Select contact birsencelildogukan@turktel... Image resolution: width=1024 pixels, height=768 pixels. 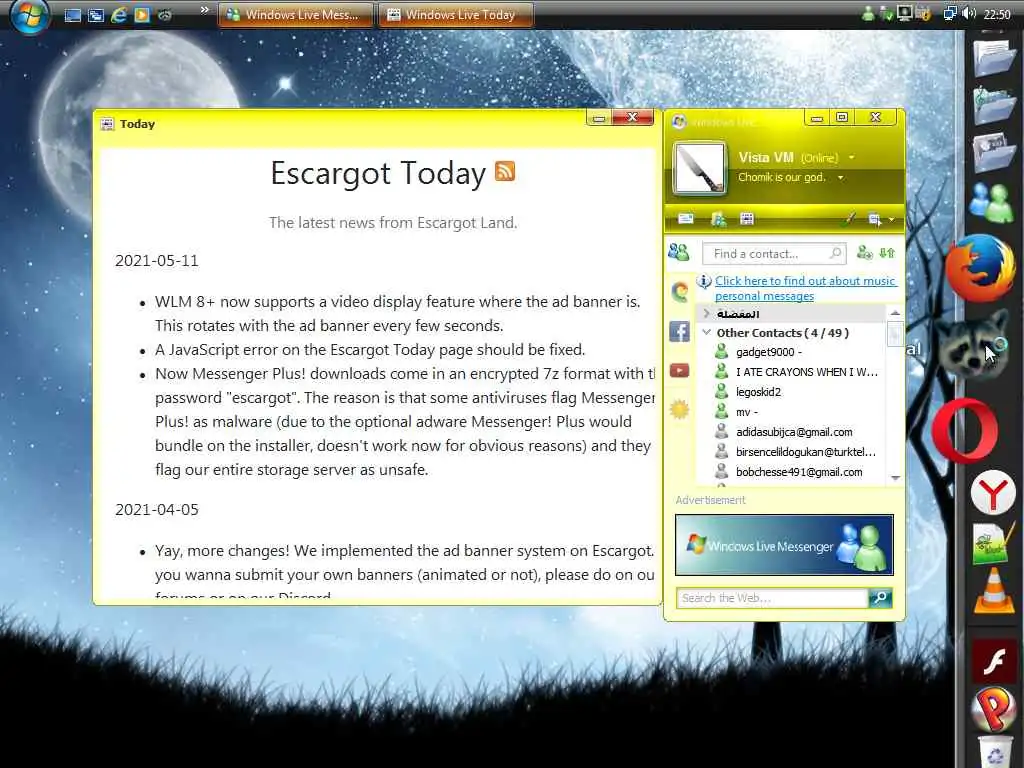[797, 452]
